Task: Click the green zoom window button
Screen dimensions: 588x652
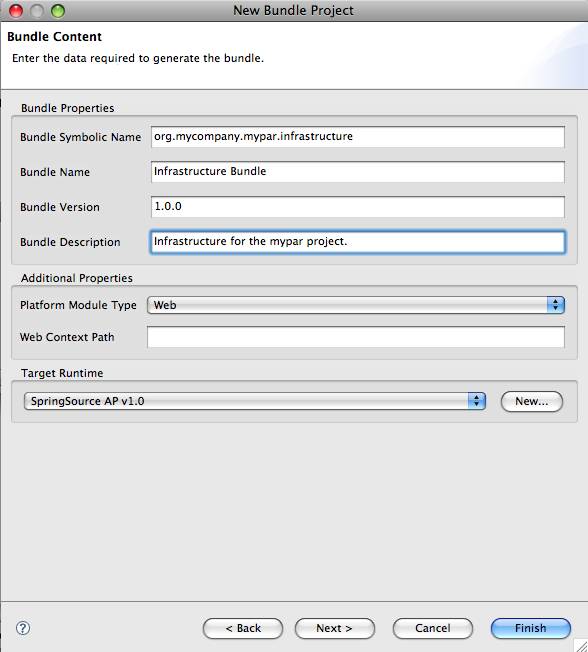Action: (58, 11)
